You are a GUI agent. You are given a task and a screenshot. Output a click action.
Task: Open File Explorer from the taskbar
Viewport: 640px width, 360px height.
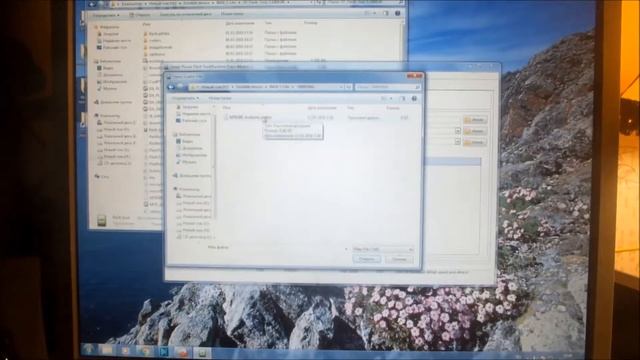click(x=107, y=351)
